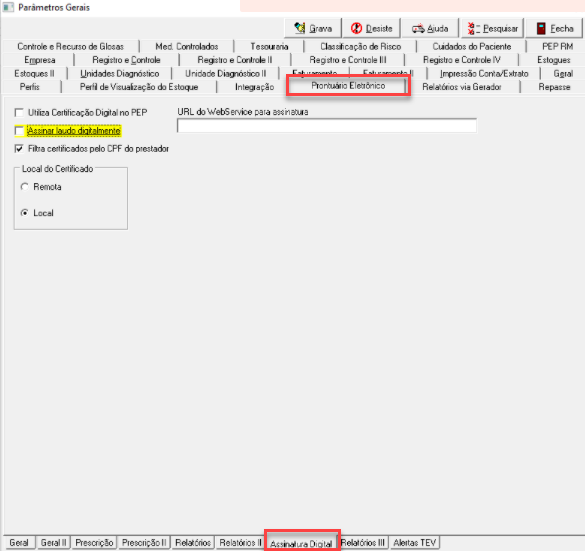Open Cuidados do Paciente tab

472,47
